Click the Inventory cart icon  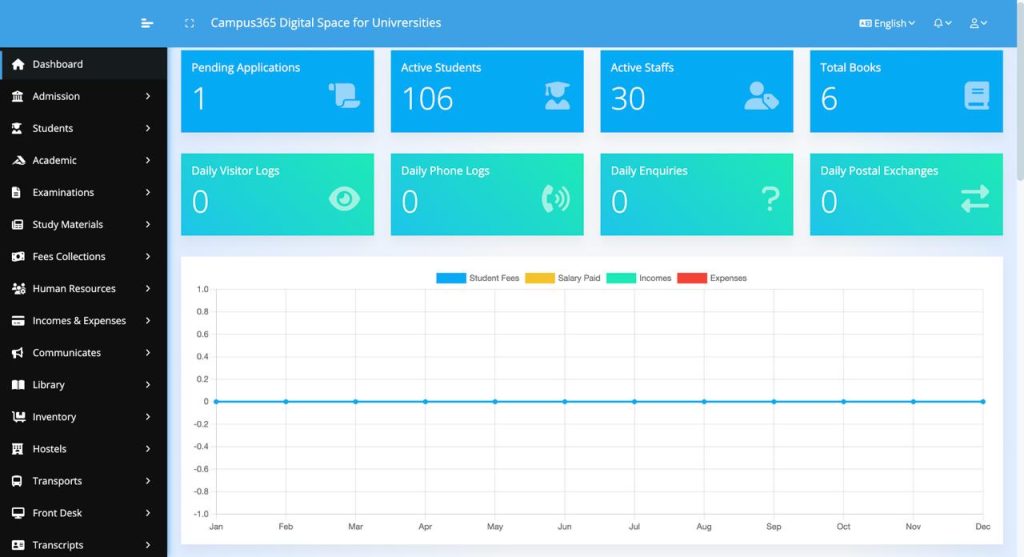(x=18, y=417)
